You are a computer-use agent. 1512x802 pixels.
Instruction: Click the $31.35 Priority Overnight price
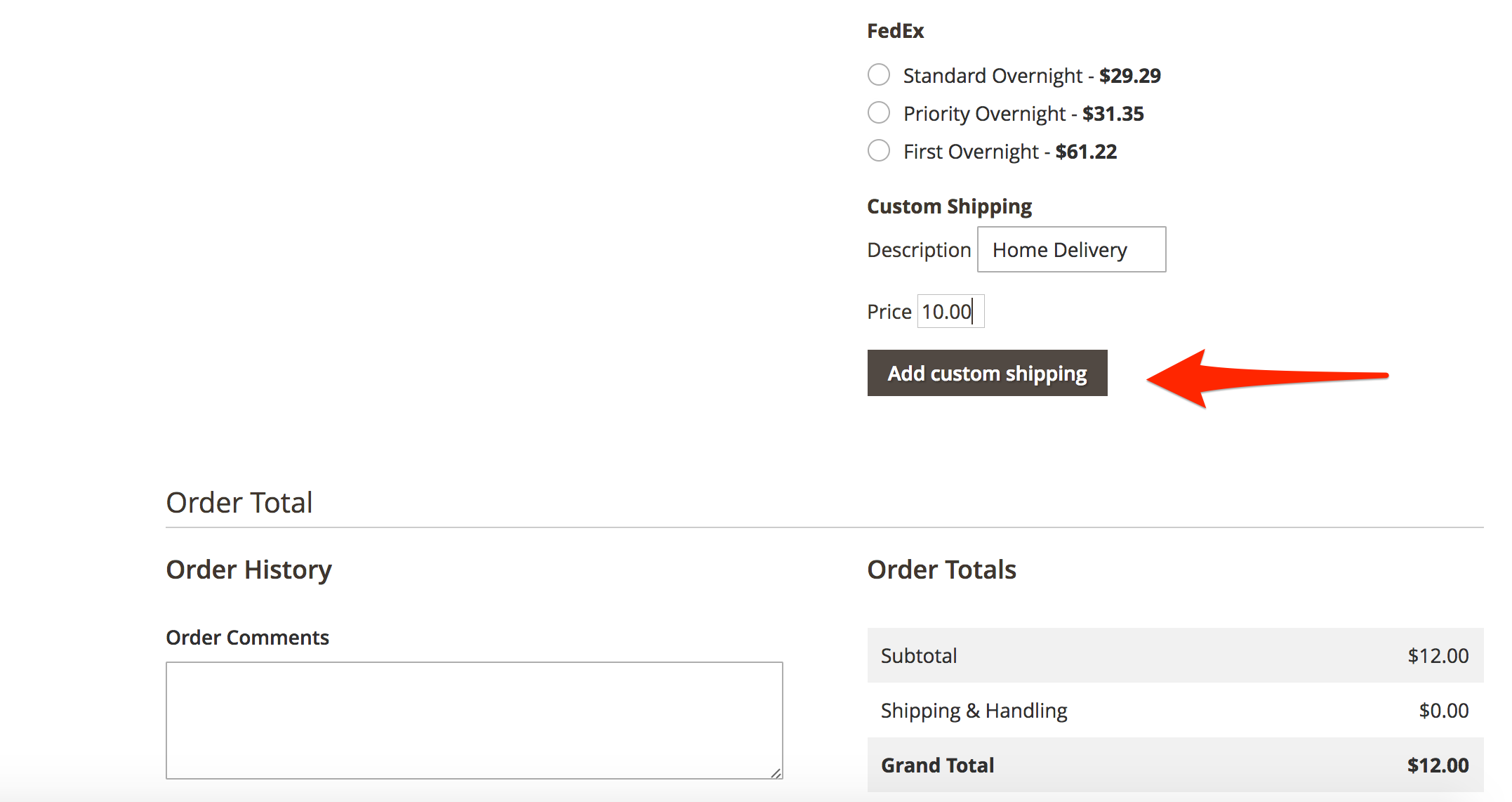(x=1113, y=114)
